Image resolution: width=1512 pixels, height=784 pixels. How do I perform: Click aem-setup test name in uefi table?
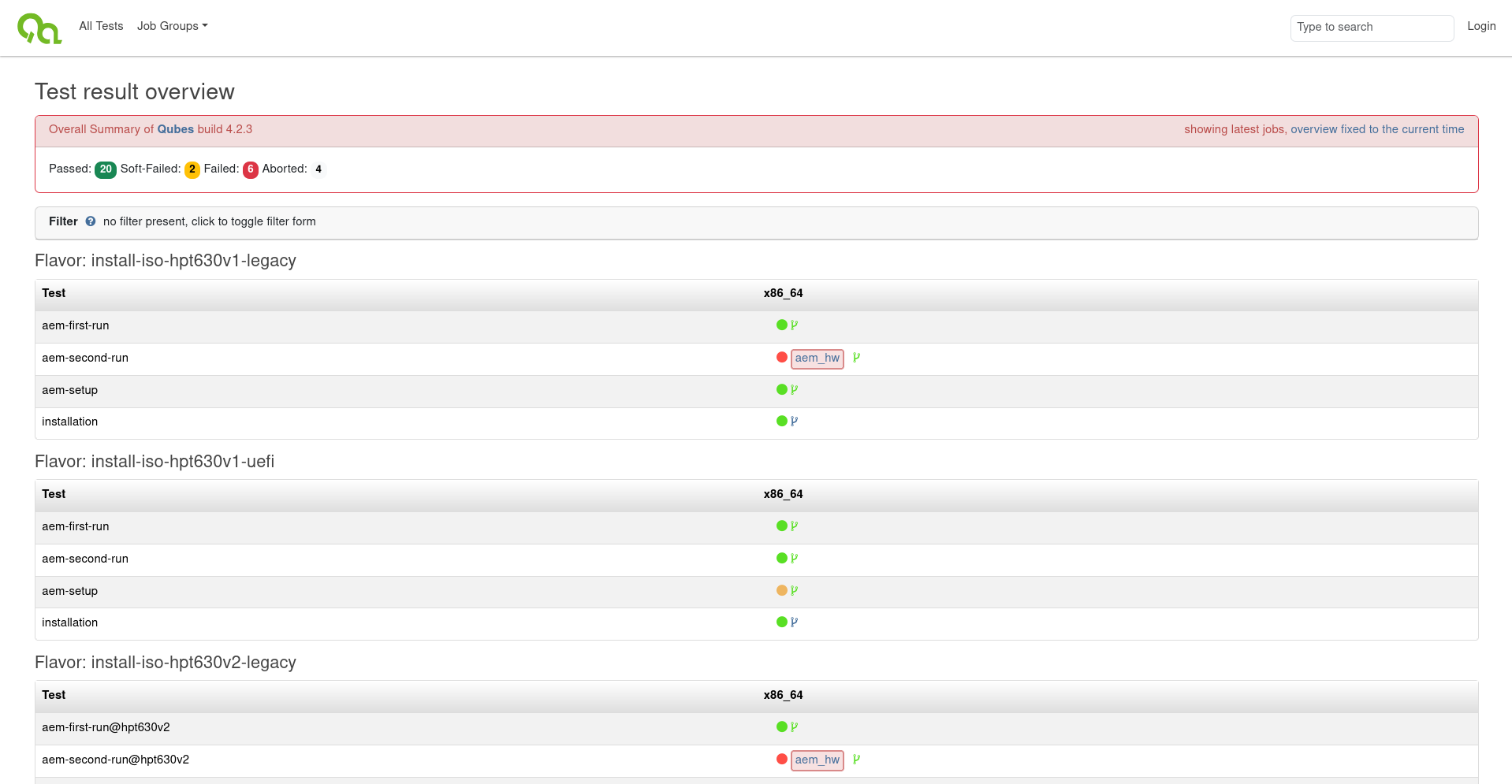pyautogui.click(x=70, y=591)
